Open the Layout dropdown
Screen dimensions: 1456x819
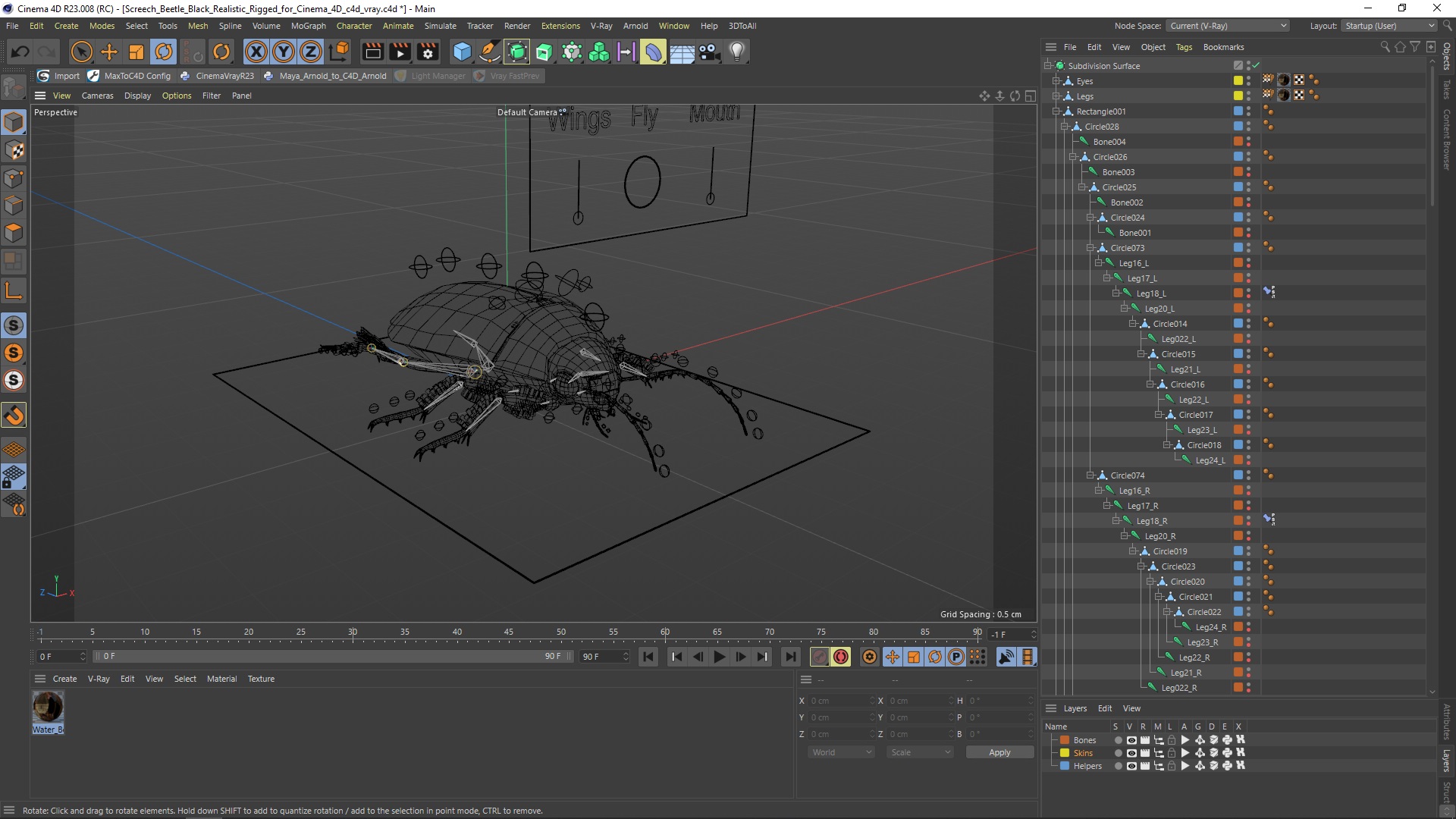pos(1389,26)
